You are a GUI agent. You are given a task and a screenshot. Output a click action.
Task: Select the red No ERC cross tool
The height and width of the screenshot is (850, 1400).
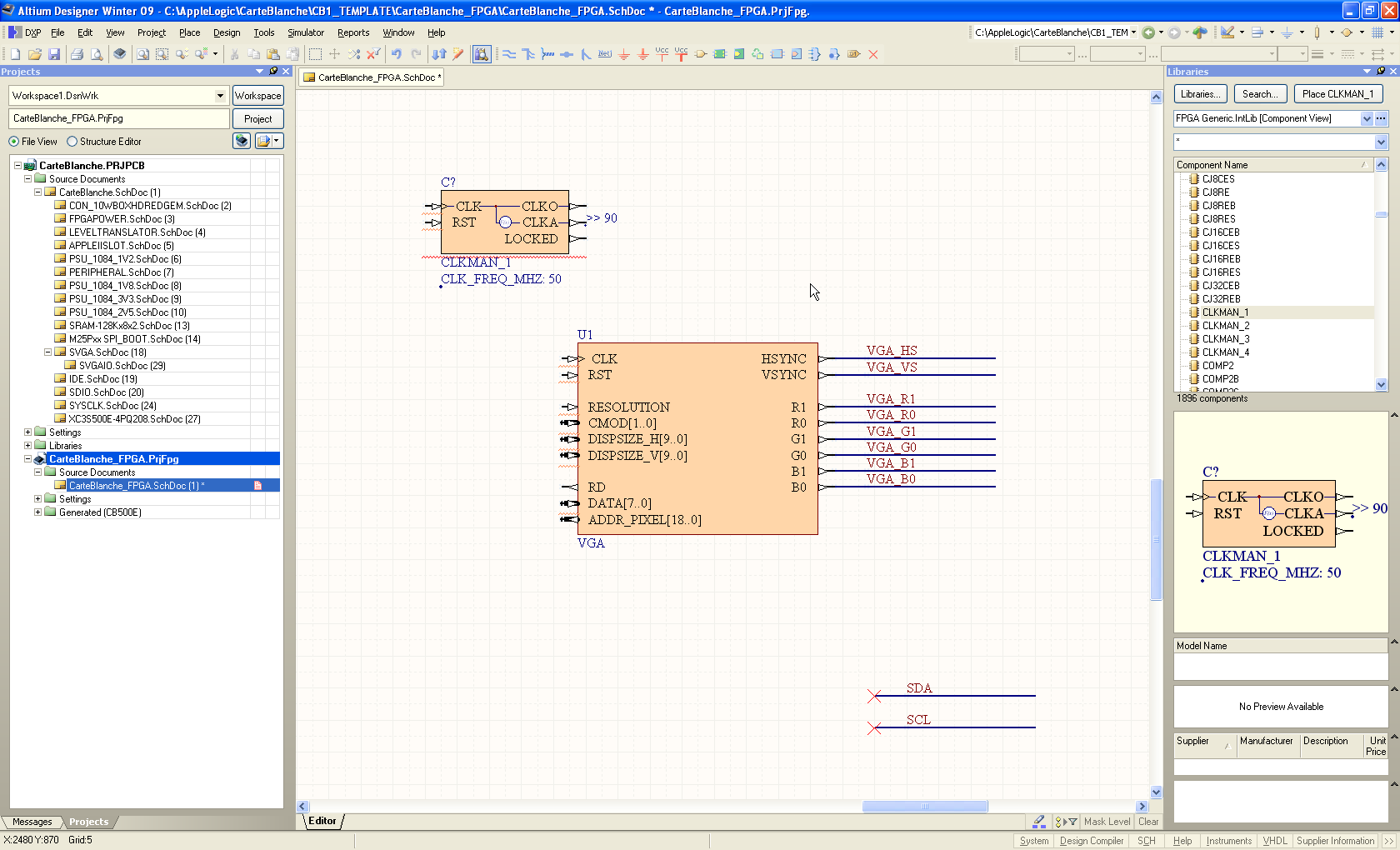click(x=873, y=54)
